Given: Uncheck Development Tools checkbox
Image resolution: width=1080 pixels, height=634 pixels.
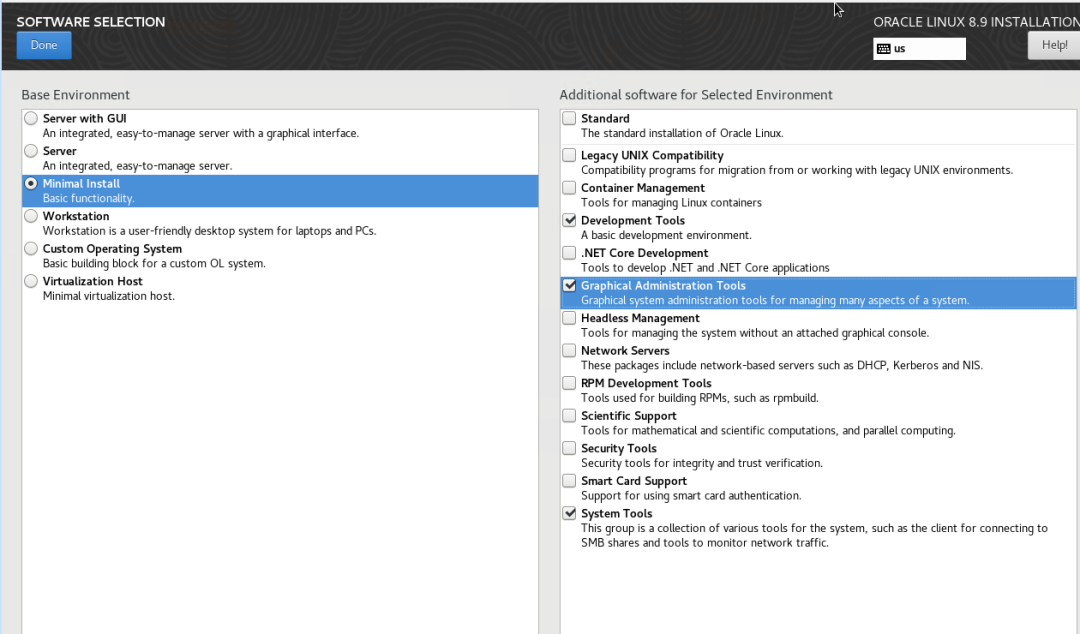Looking at the screenshot, I should tap(569, 220).
